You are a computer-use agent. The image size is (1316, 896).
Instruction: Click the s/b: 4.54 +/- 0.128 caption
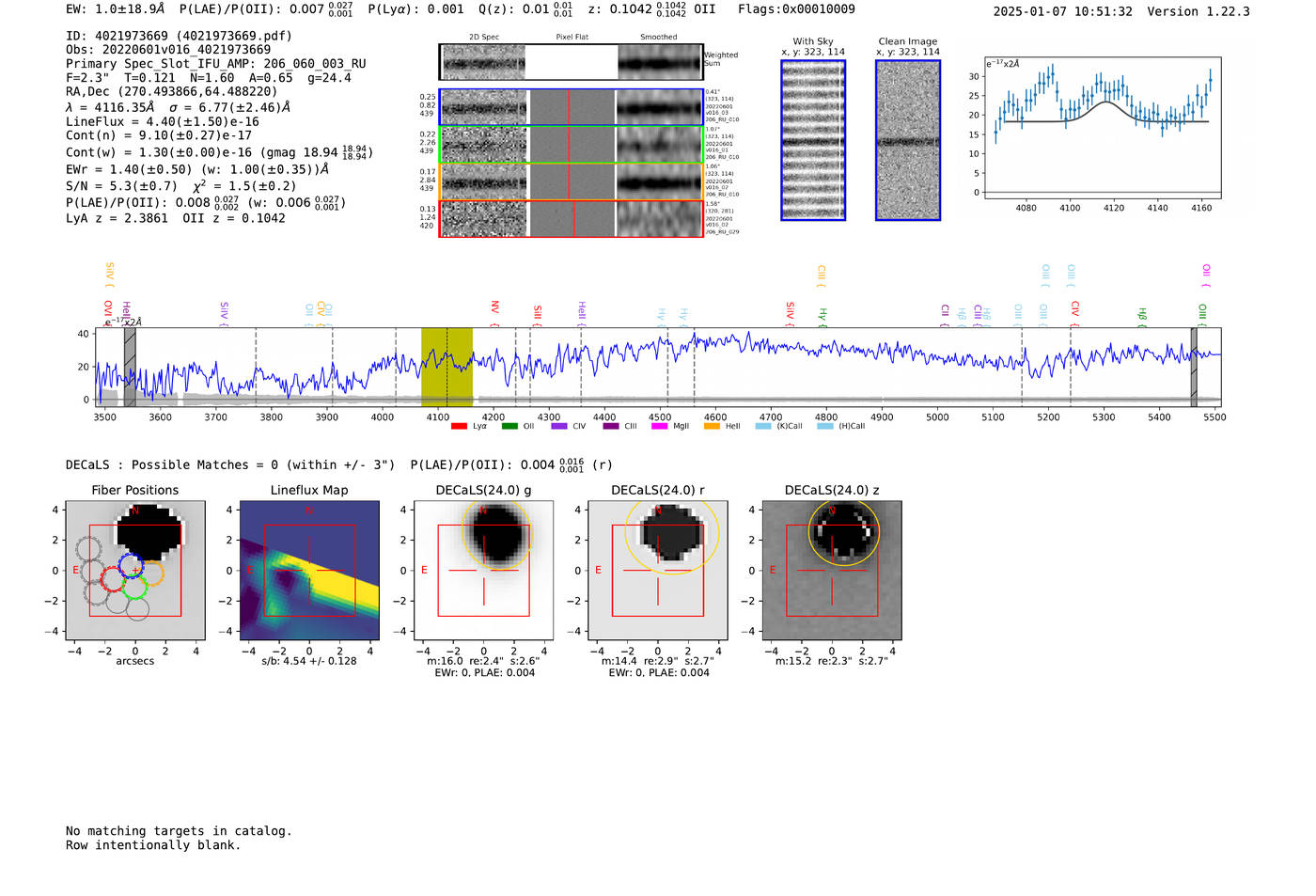(x=309, y=661)
